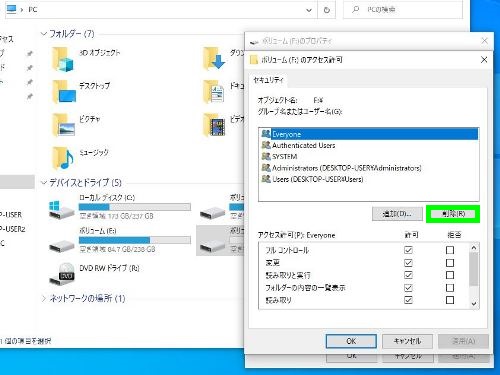Open the Videos folder icon
Viewport: 500px width, 375px height.
(x=214, y=125)
